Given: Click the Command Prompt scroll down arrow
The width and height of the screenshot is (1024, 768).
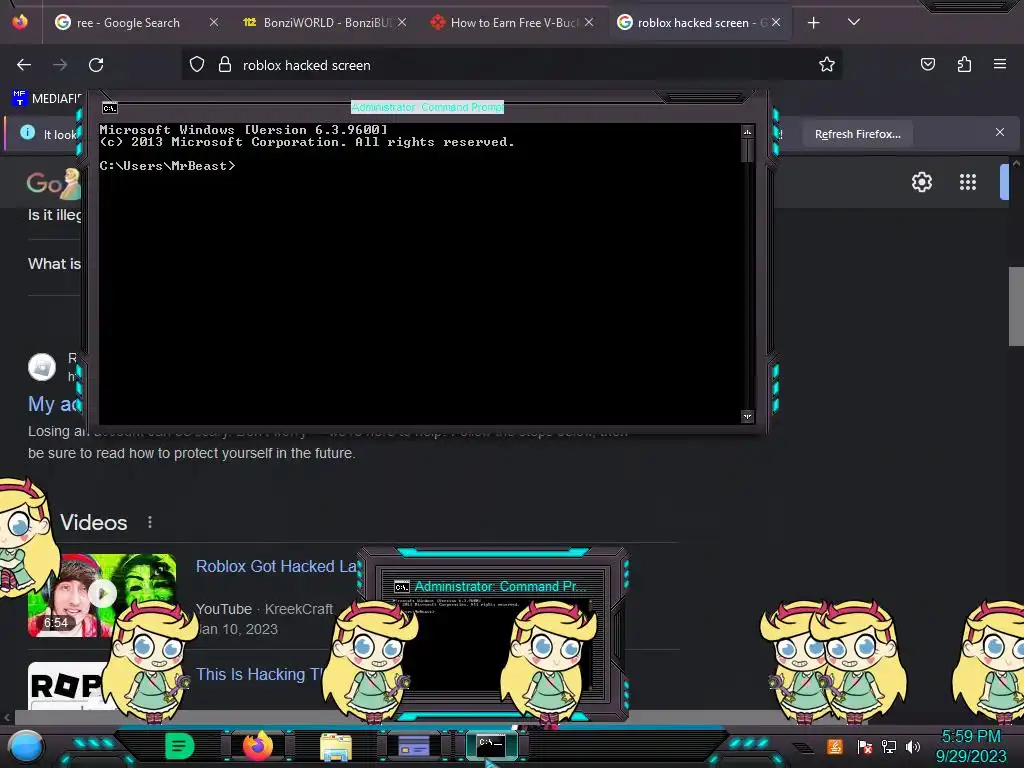Looking at the screenshot, I should [x=748, y=417].
